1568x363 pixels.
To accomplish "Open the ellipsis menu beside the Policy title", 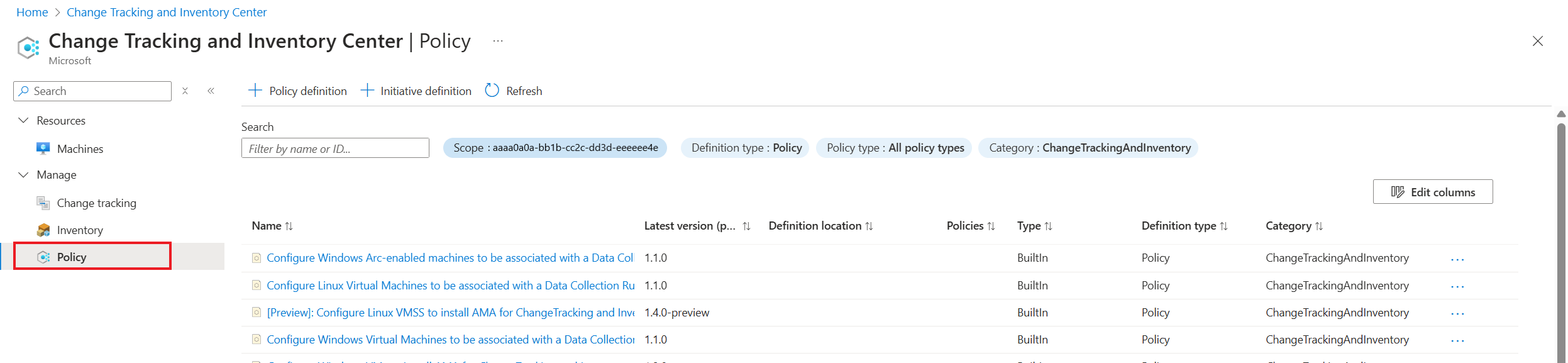I will pos(498,41).
